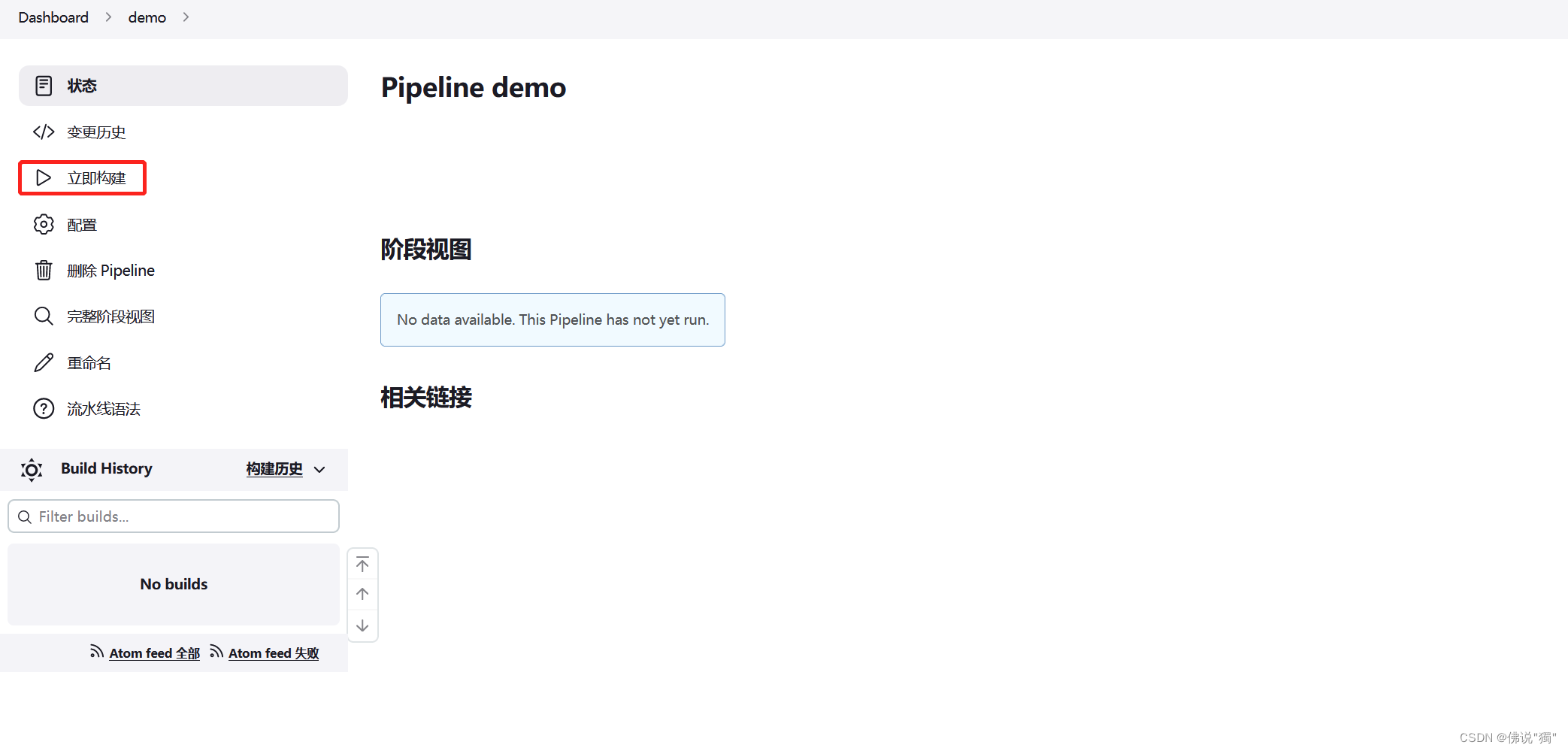
Task: Click the 相关链接 heading
Action: [426, 398]
